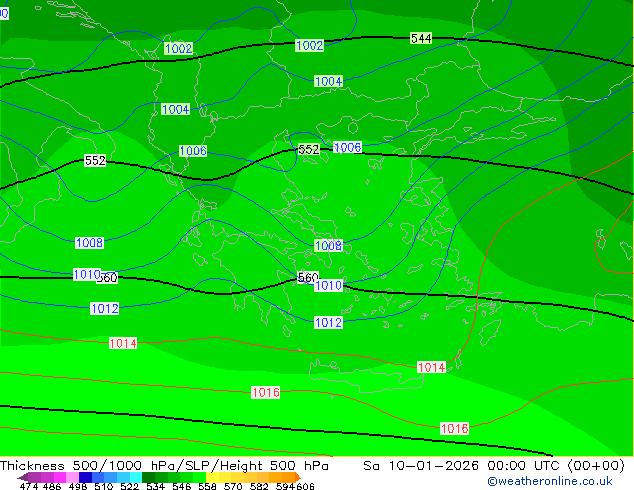Pick the darkest green legend swatch

(148, 477)
